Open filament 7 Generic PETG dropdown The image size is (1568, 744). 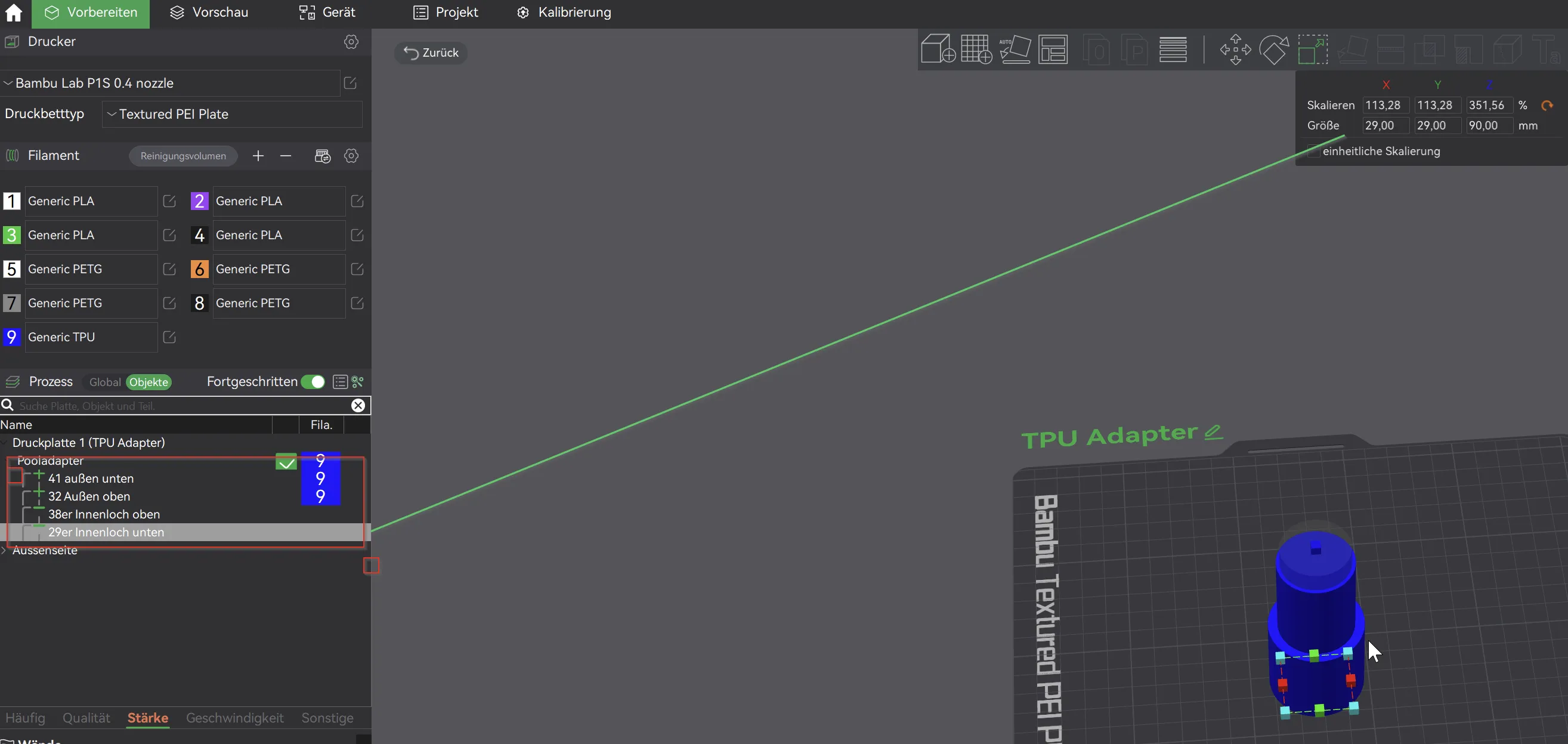(91, 303)
